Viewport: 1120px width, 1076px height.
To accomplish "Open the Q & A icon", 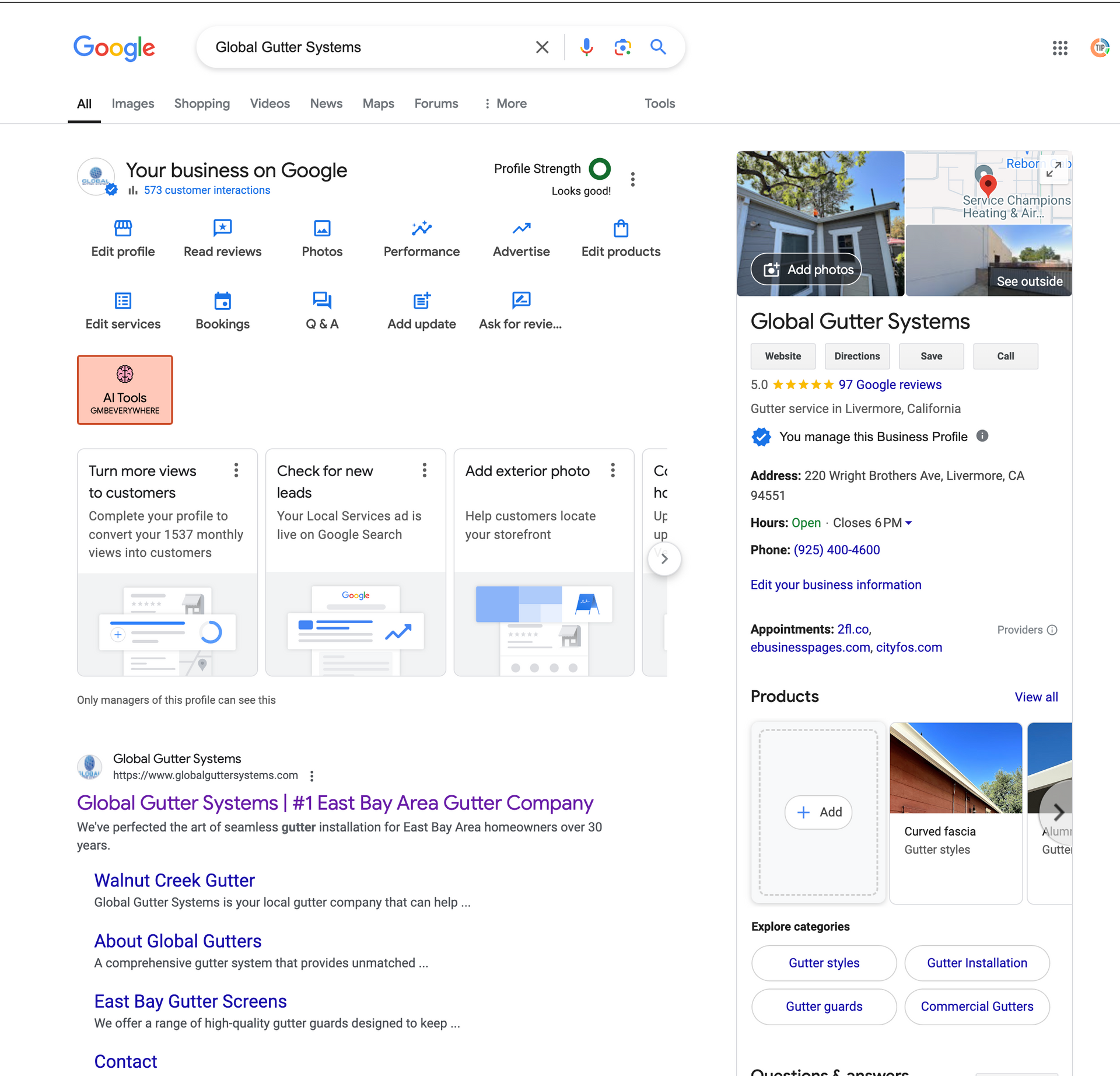I will pos(322,301).
